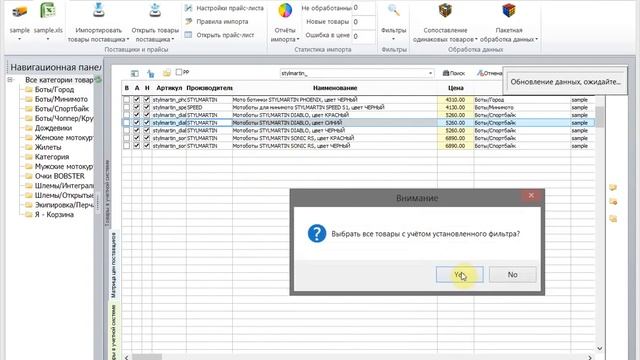Screen dimensions: 640x360
Task: Expand the Открыть товары поставщика dropdown arrow
Action: [x=173, y=40]
